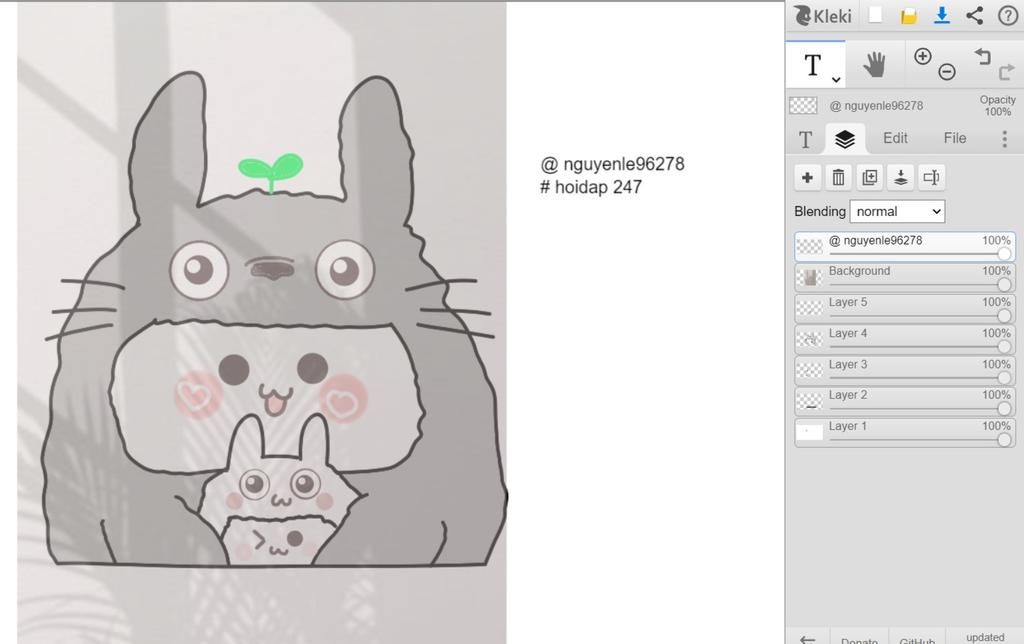The width and height of the screenshot is (1024, 644).
Task: Click opacity slider handle of Layer 5
Action: 1004,315
